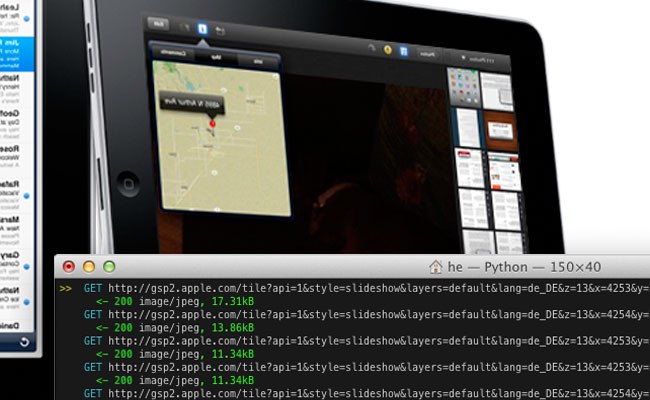Click the green zoom button on terminal window

pyautogui.click(x=109, y=267)
